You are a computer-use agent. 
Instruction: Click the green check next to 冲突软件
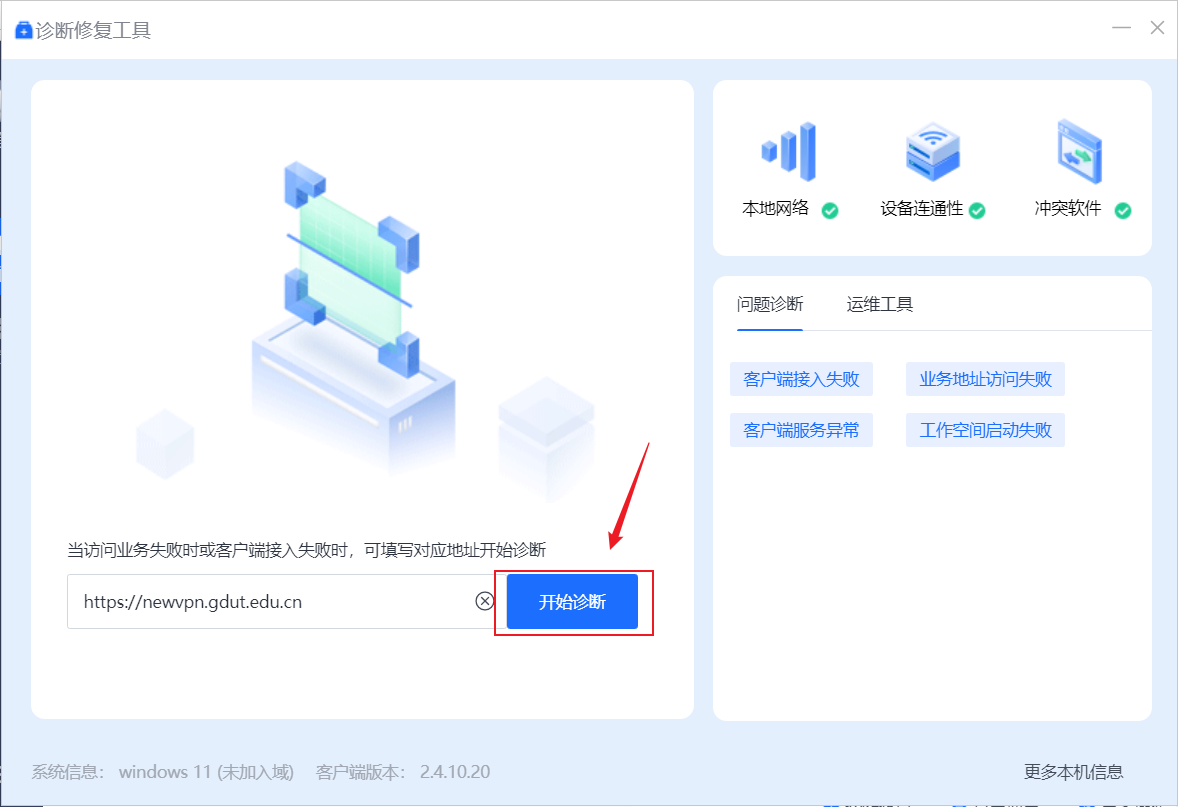[1123, 210]
